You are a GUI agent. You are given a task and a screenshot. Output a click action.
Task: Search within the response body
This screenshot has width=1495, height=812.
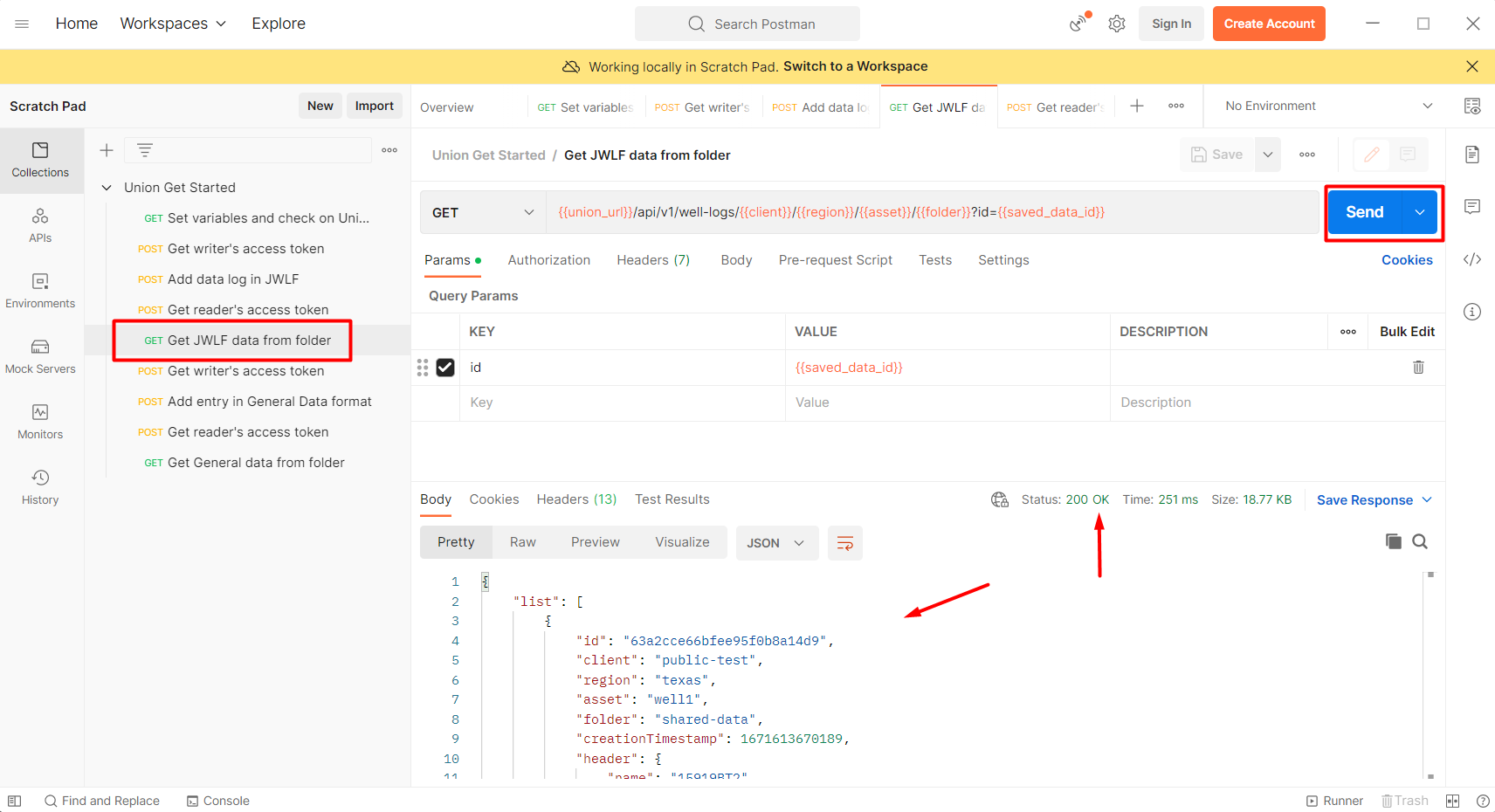click(x=1420, y=542)
